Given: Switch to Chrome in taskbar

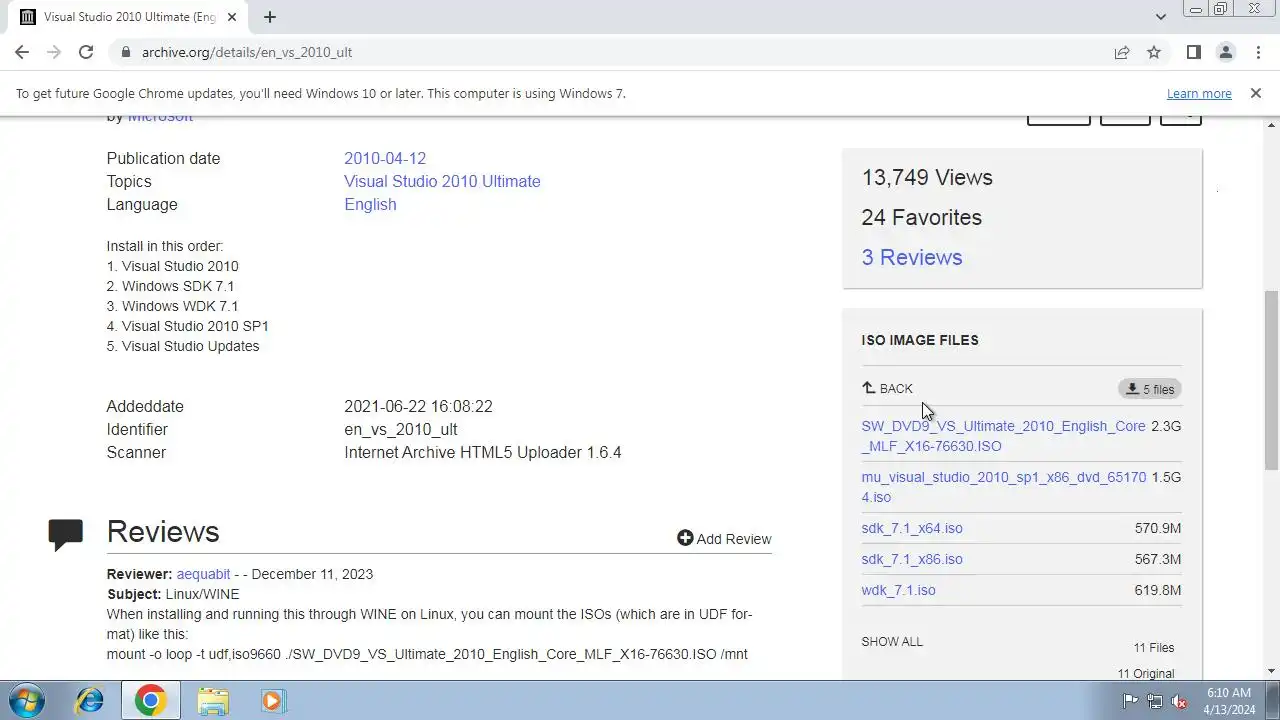Looking at the screenshot, I should [x=151, y=700].
